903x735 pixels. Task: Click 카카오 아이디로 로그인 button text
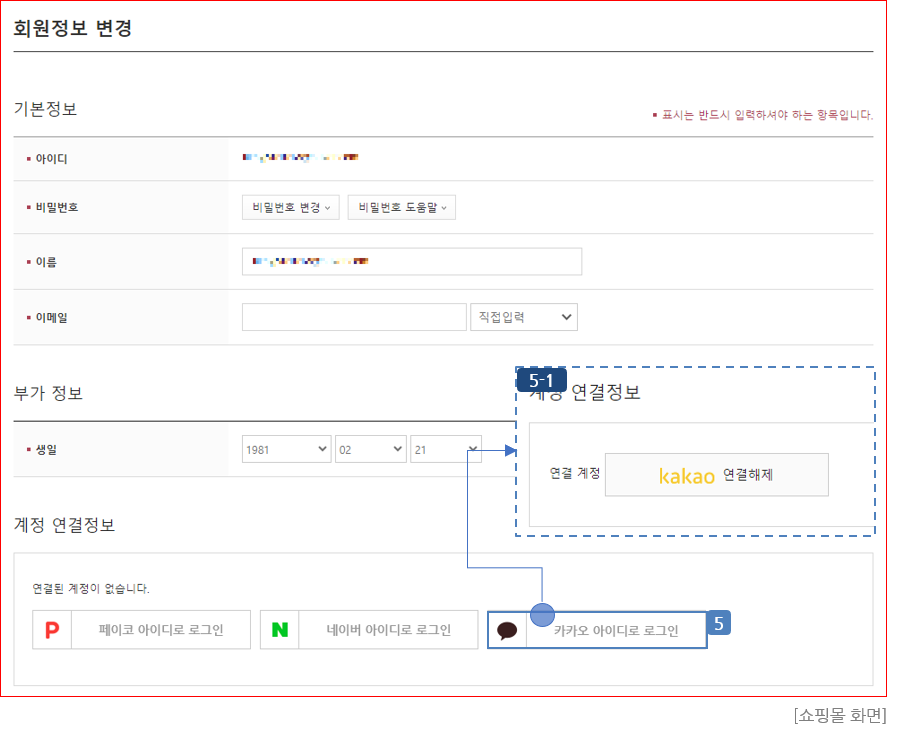[616, 631]
